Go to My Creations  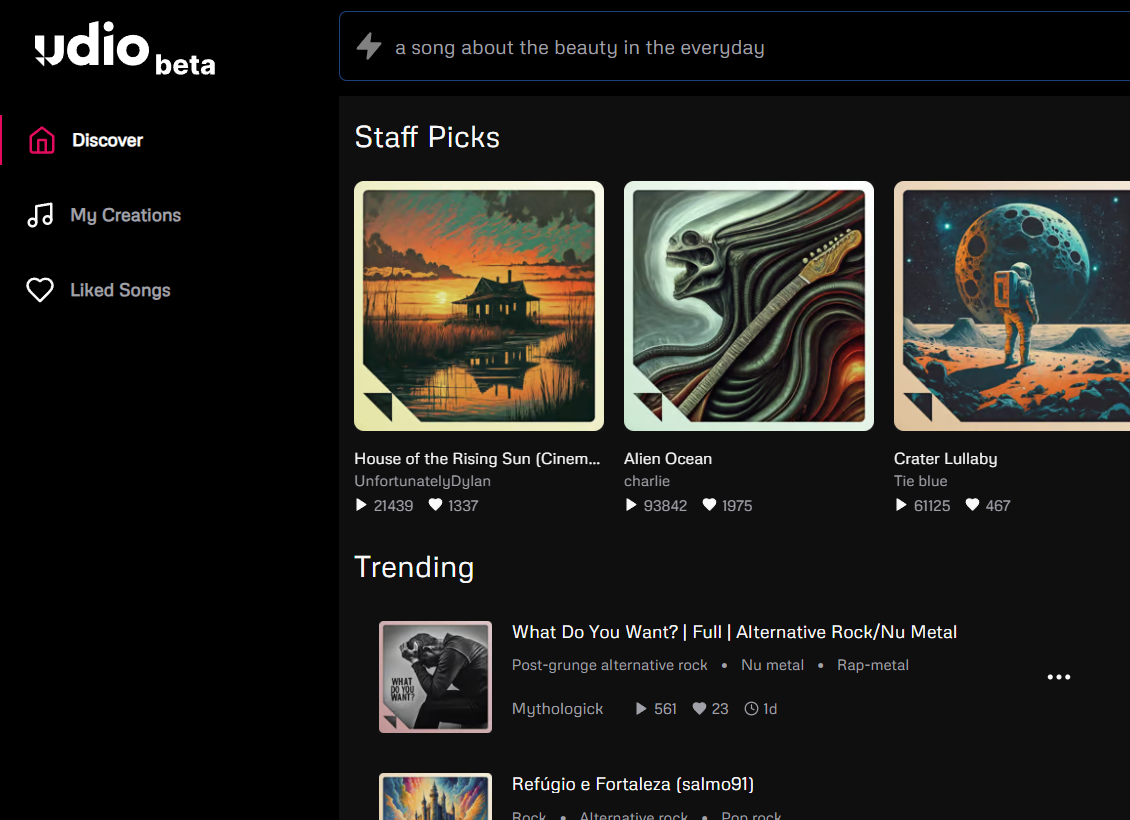(125, 215)
